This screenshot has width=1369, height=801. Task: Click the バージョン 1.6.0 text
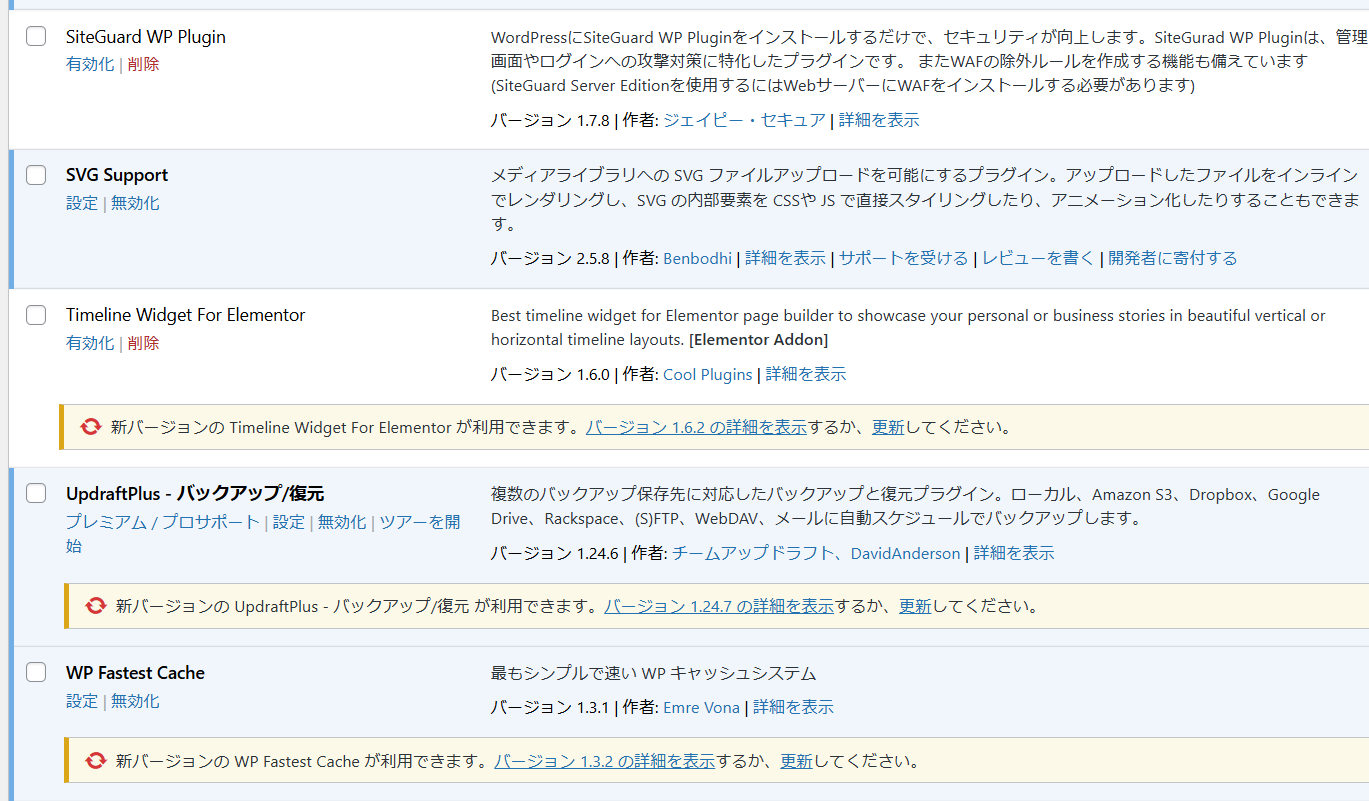(x=550, y=374)
